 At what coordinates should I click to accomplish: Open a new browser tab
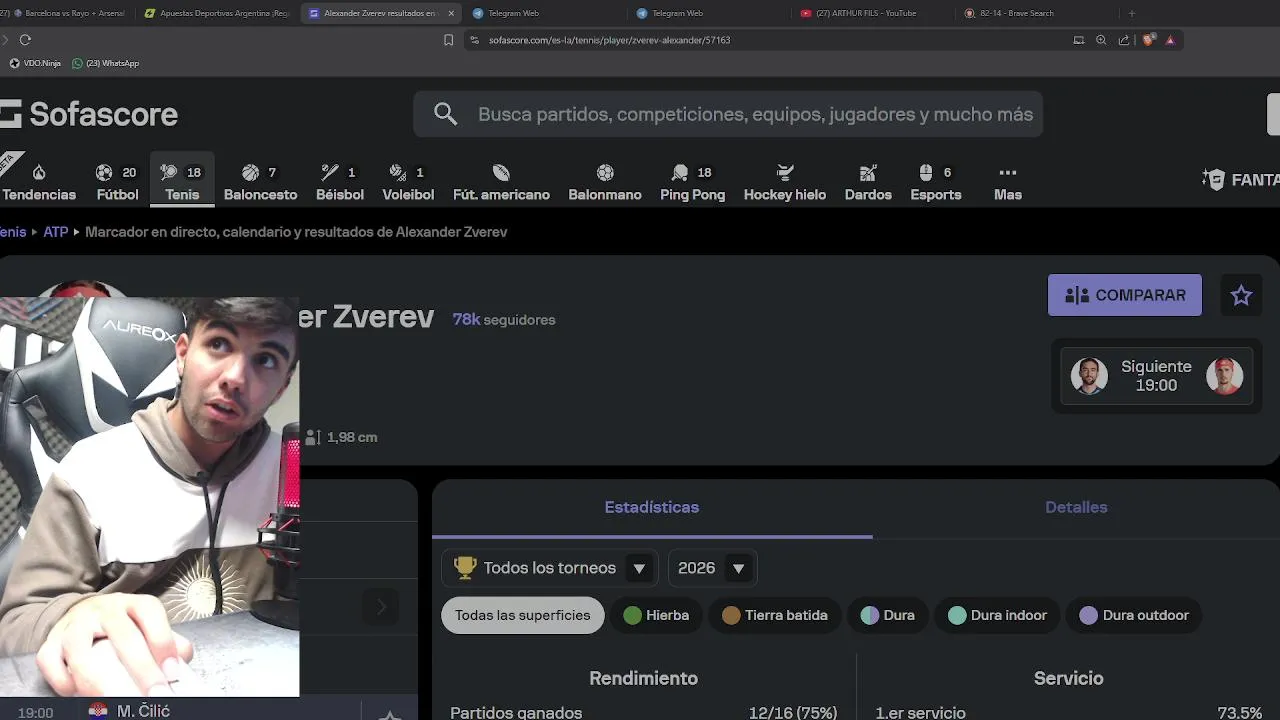pos(1131,13)
